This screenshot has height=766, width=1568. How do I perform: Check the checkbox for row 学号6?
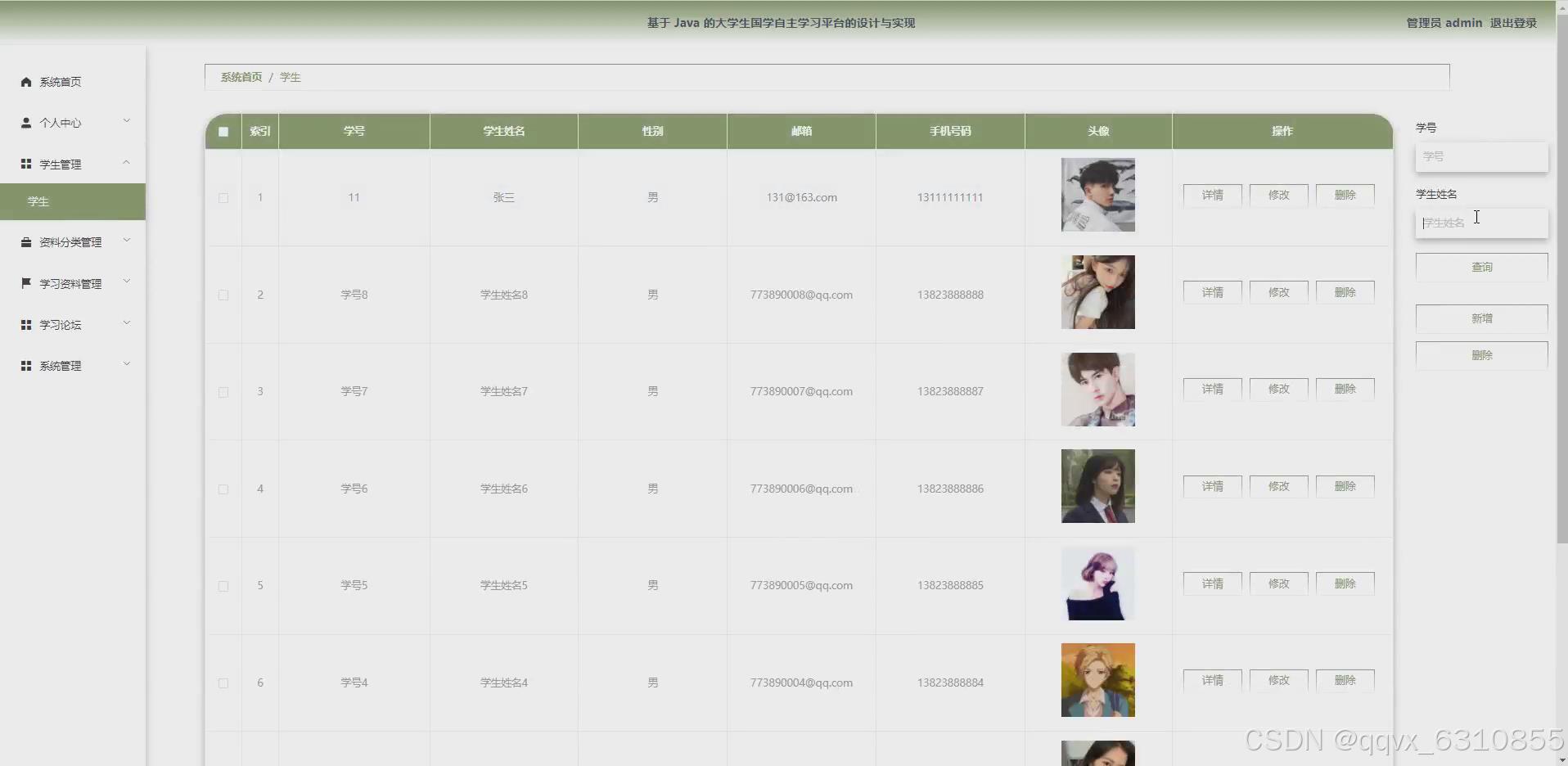click(223, 489)
